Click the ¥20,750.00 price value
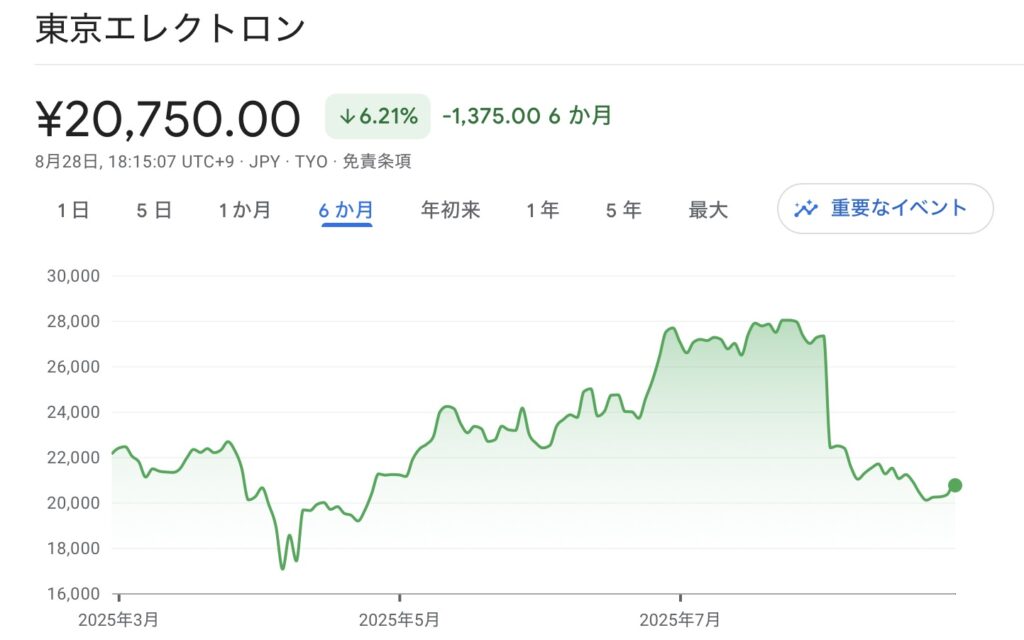The image size is (1024, 640). 168,119
